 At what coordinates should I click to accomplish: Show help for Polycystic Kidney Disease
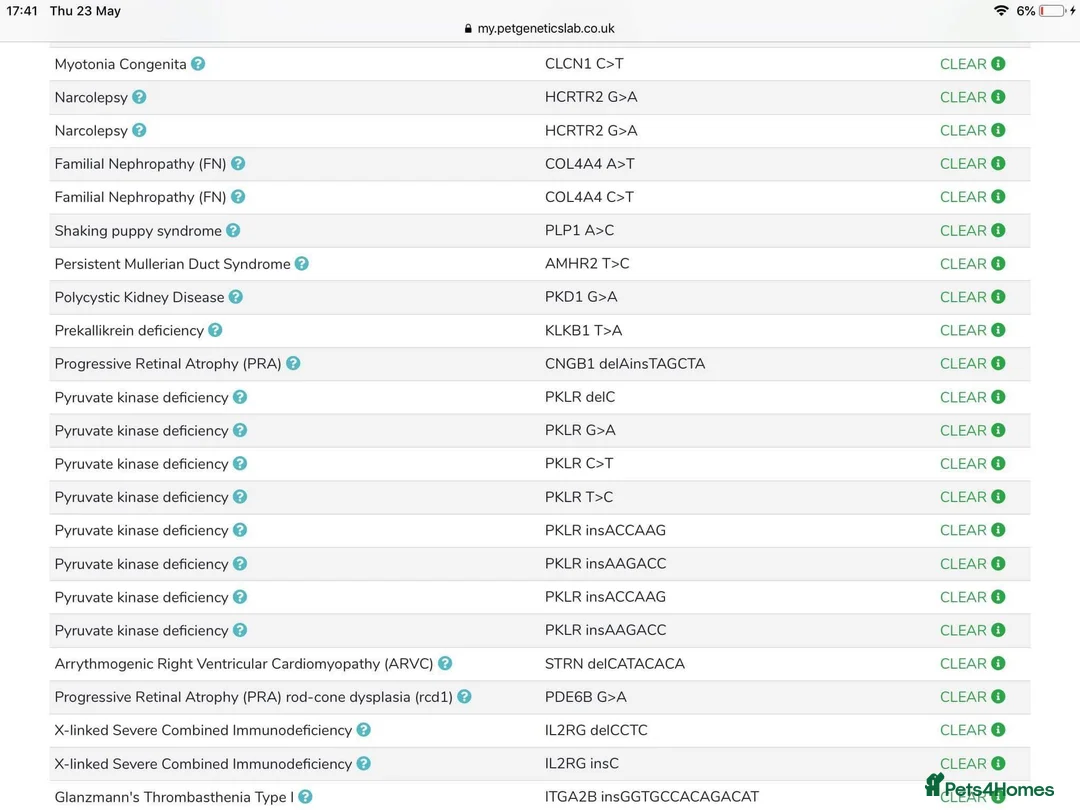pyautogui.click(x=236, y=297)
